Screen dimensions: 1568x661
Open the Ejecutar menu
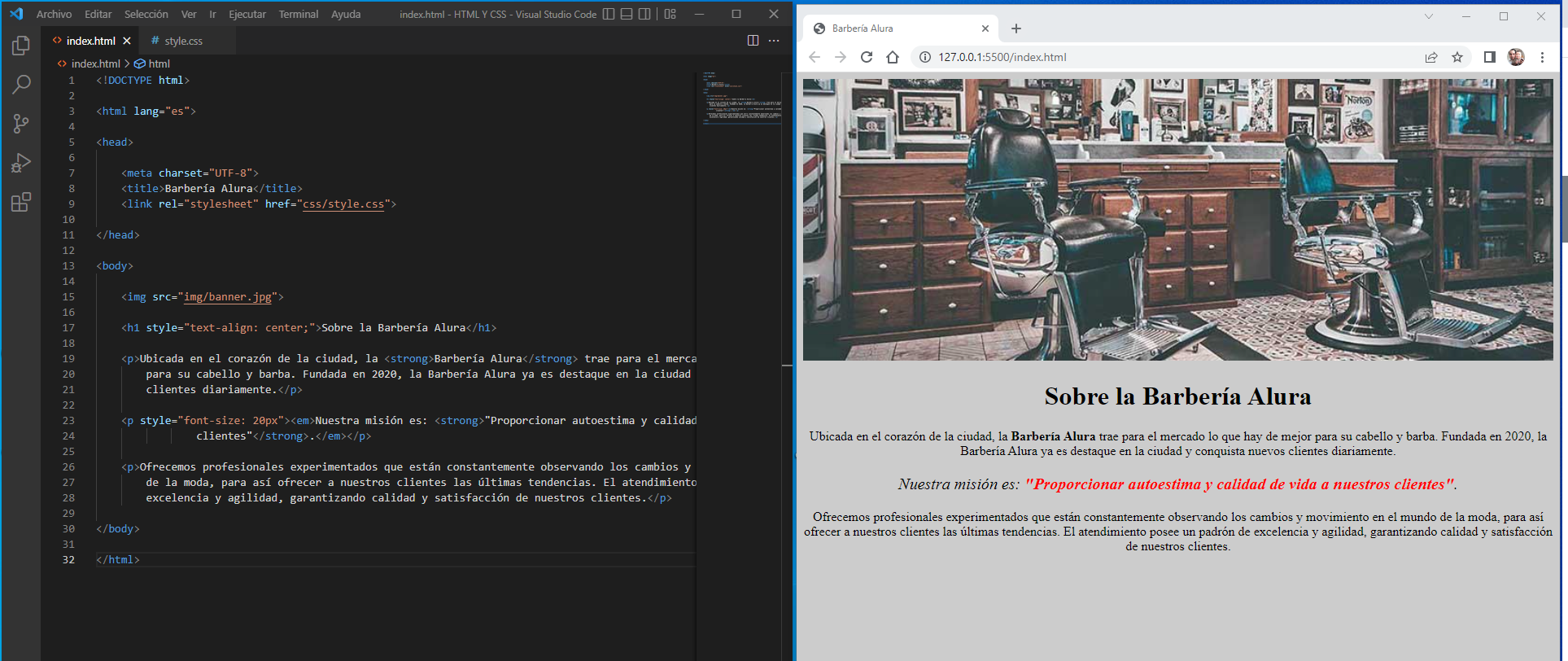pyautogui.click(x=247, y=14)
